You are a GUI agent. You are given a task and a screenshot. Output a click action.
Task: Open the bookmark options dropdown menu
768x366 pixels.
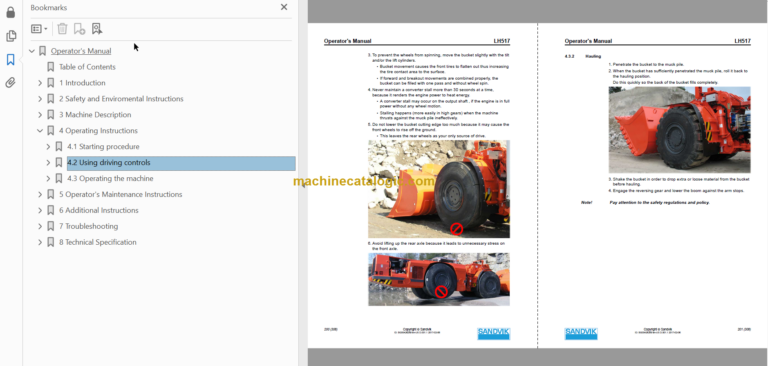tap(39, 29)
